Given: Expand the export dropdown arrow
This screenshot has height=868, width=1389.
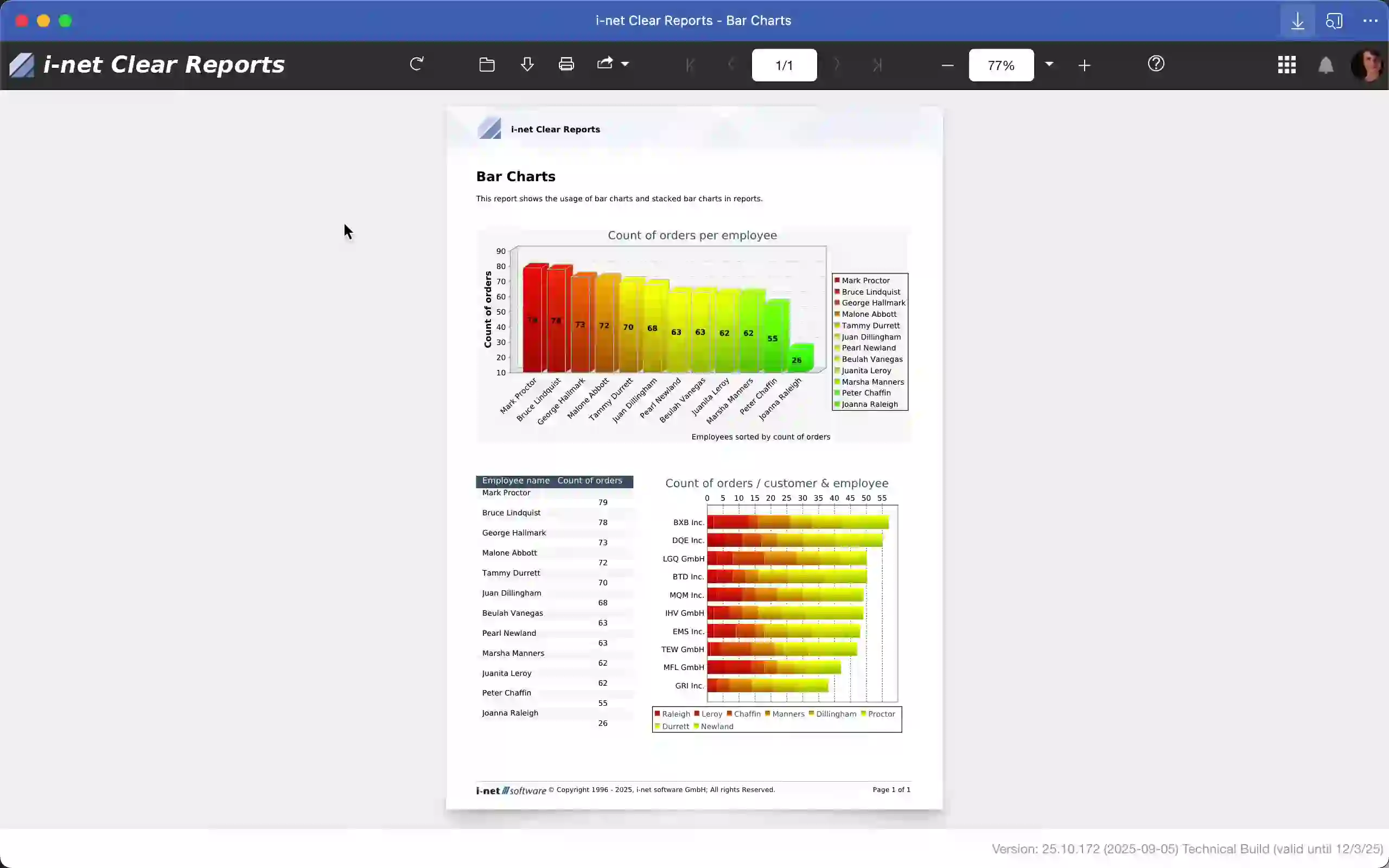Looking at the screenshot, I should tap(625, 65).
